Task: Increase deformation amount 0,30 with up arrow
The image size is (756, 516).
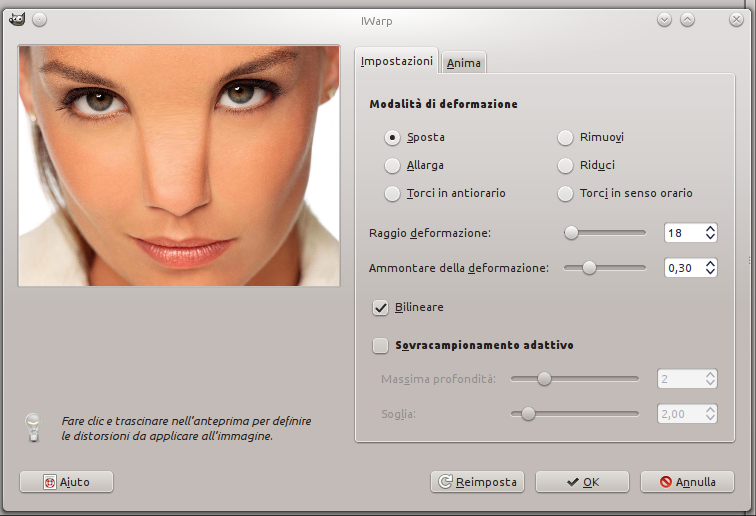Action: coord(710,263)
